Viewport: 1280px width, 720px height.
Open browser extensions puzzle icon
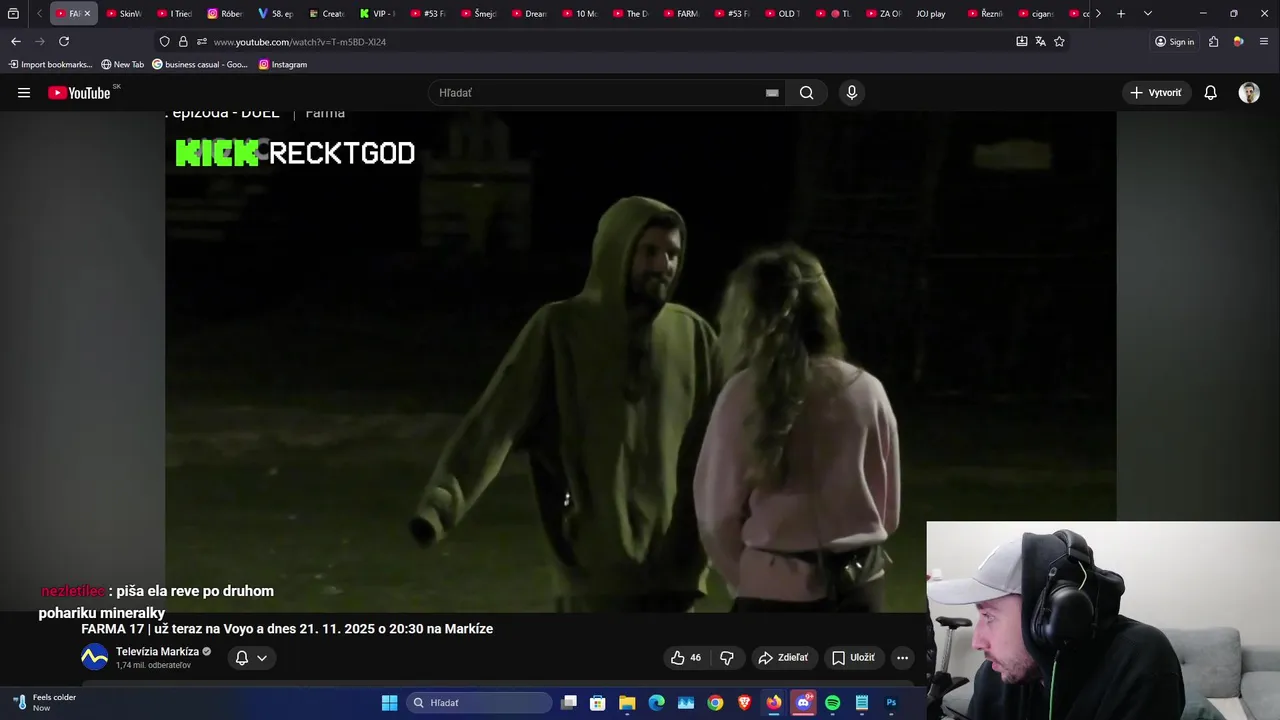click(1213, 42)
